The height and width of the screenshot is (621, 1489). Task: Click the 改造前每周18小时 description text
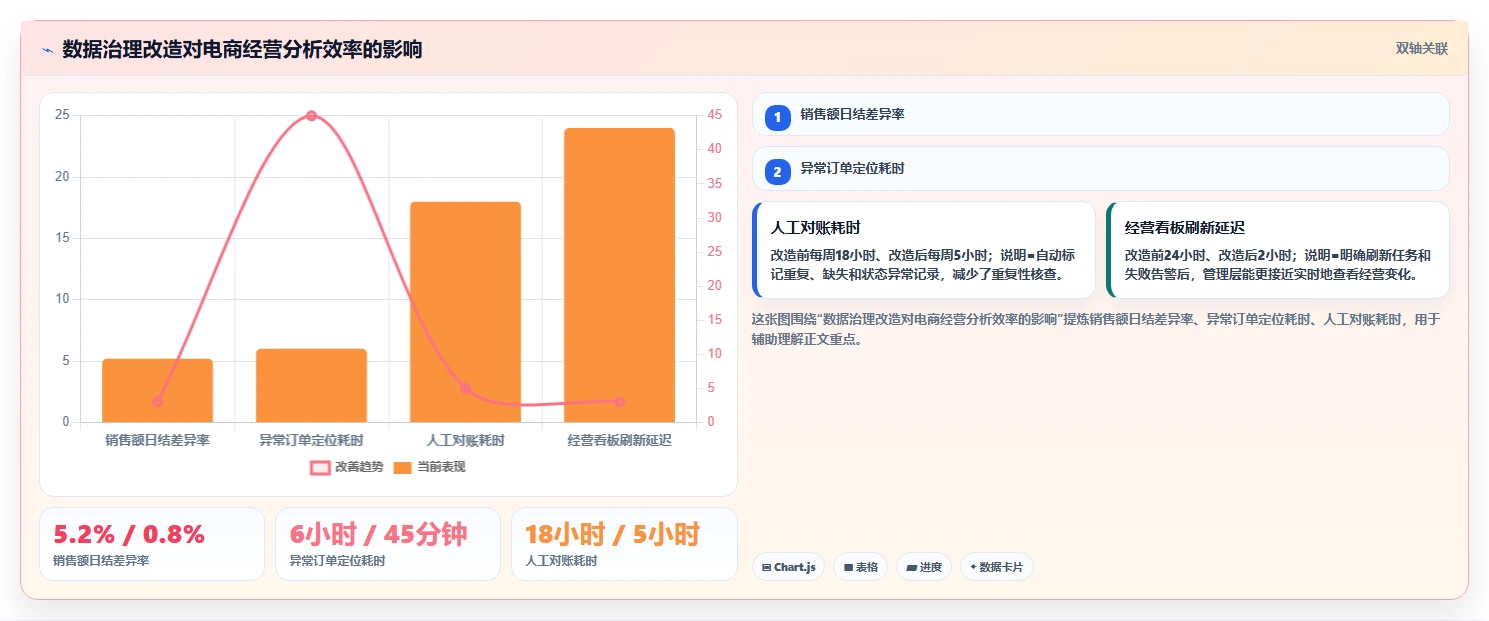tap(923, 264)
